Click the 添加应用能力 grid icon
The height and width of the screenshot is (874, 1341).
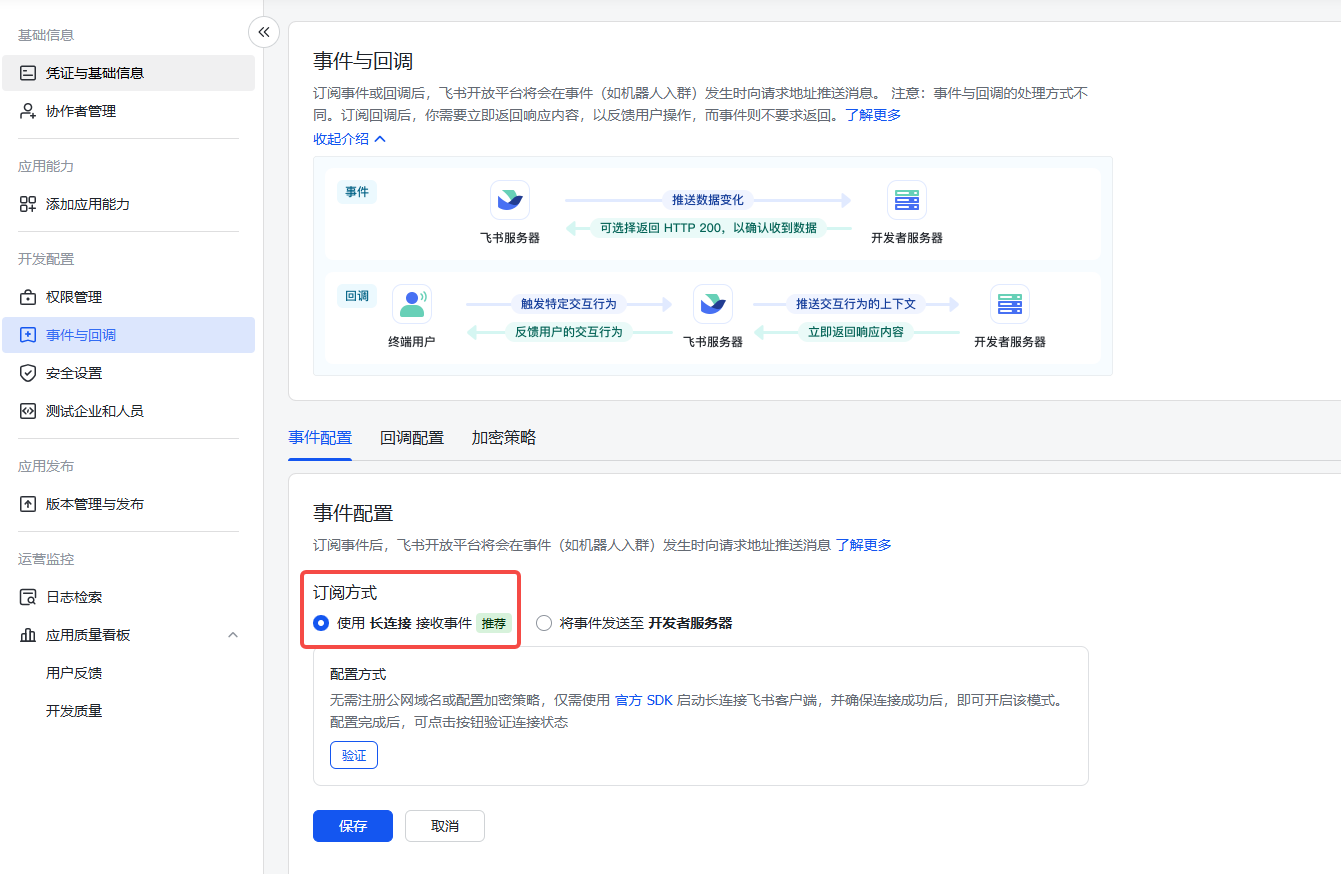(28, 204)
